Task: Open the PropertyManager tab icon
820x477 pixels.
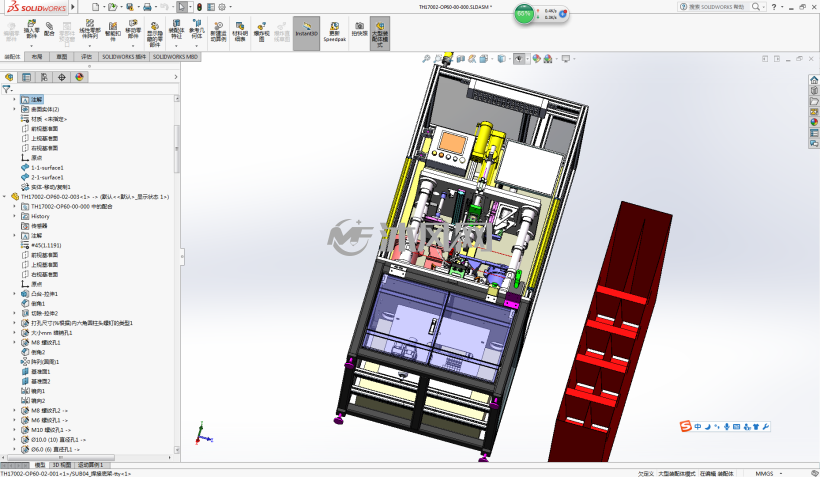Action: (26, 77)
